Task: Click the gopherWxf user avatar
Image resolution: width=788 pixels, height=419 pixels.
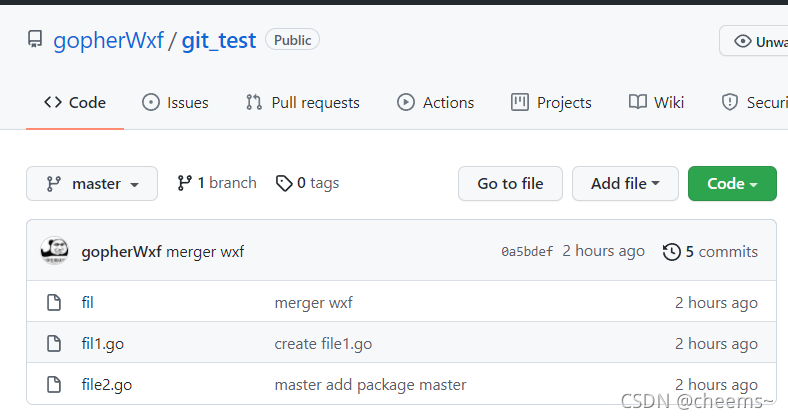Action: click(x=54, y=251)
